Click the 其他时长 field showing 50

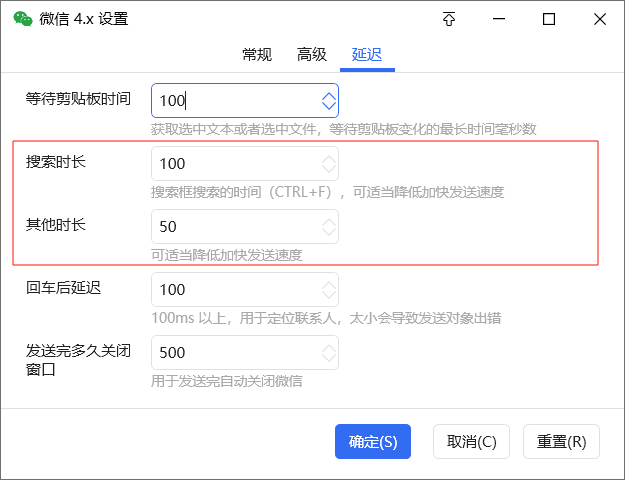(x=245, y=226)
